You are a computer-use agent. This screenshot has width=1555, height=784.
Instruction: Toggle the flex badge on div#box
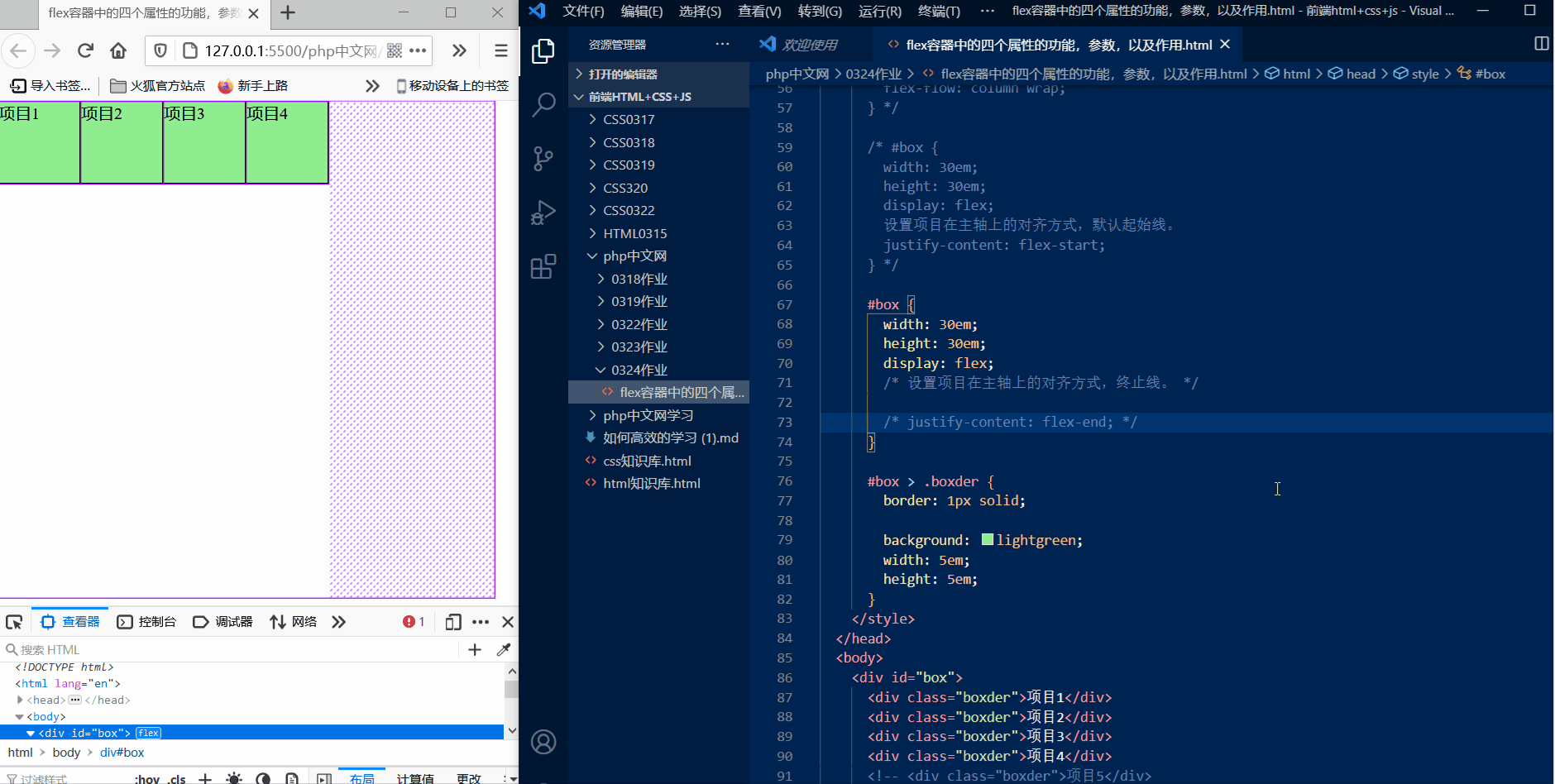point(148,732)
